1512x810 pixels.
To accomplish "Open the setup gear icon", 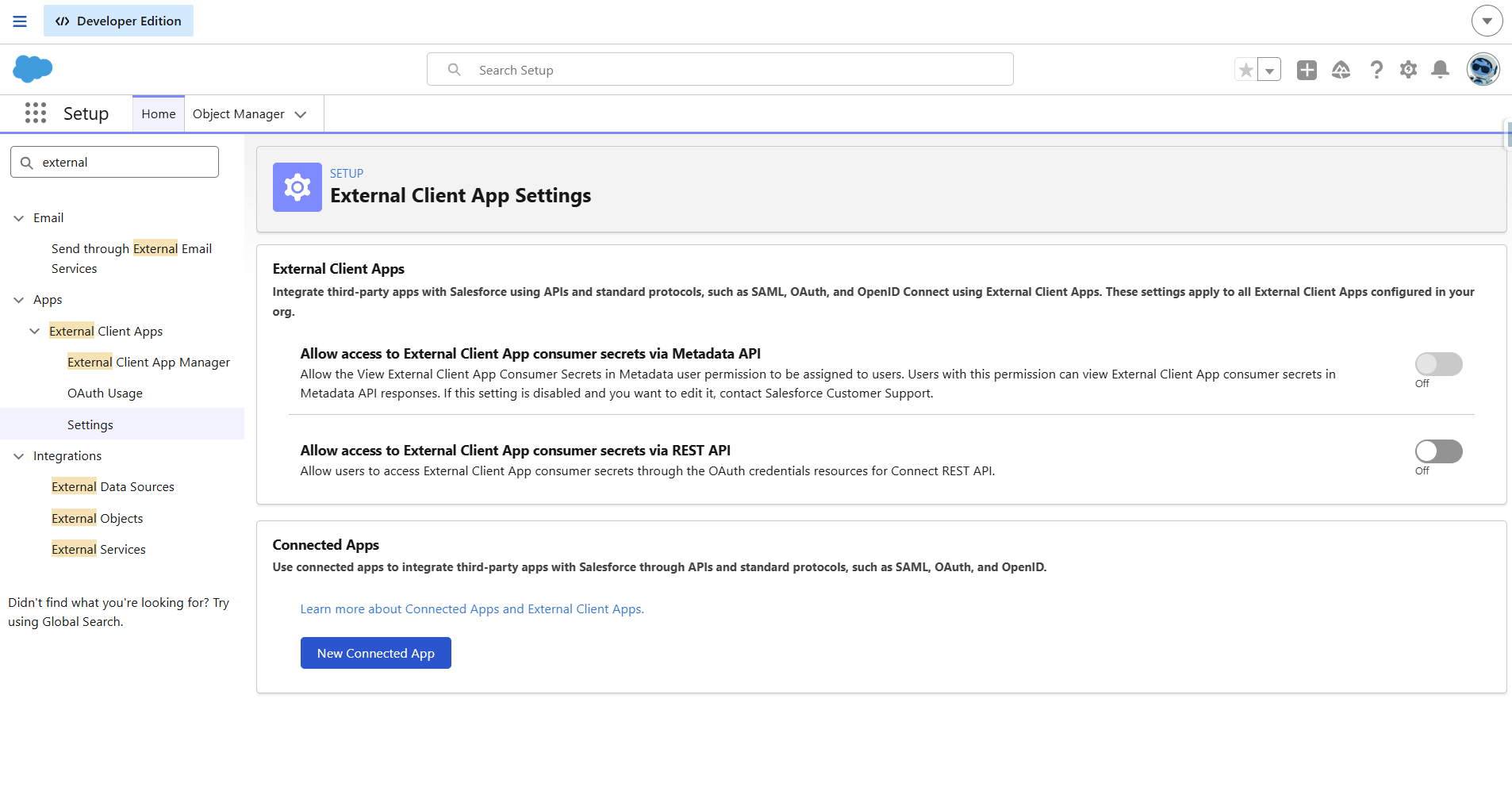I will (x=1408, y=70).
